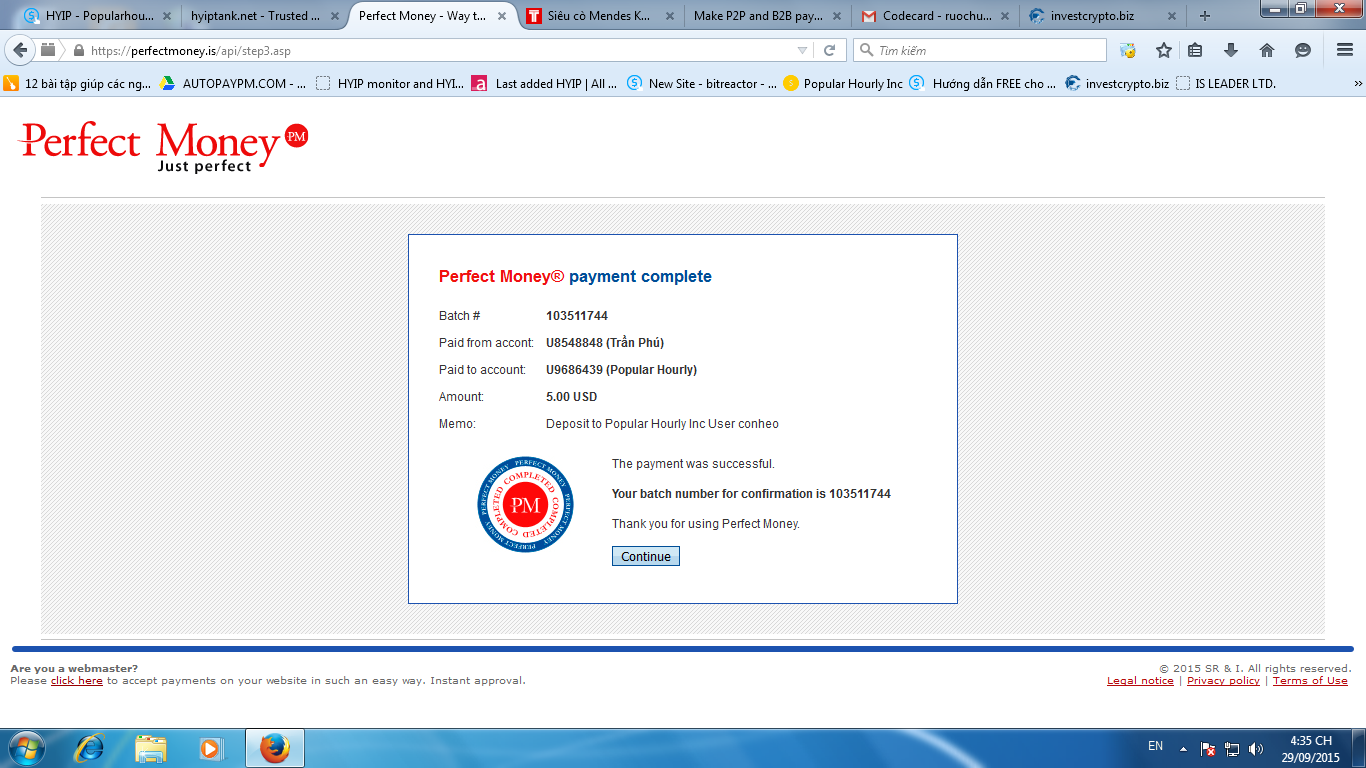Click the Continue button
Viewport: 1366px width, 768px height.
646,556
